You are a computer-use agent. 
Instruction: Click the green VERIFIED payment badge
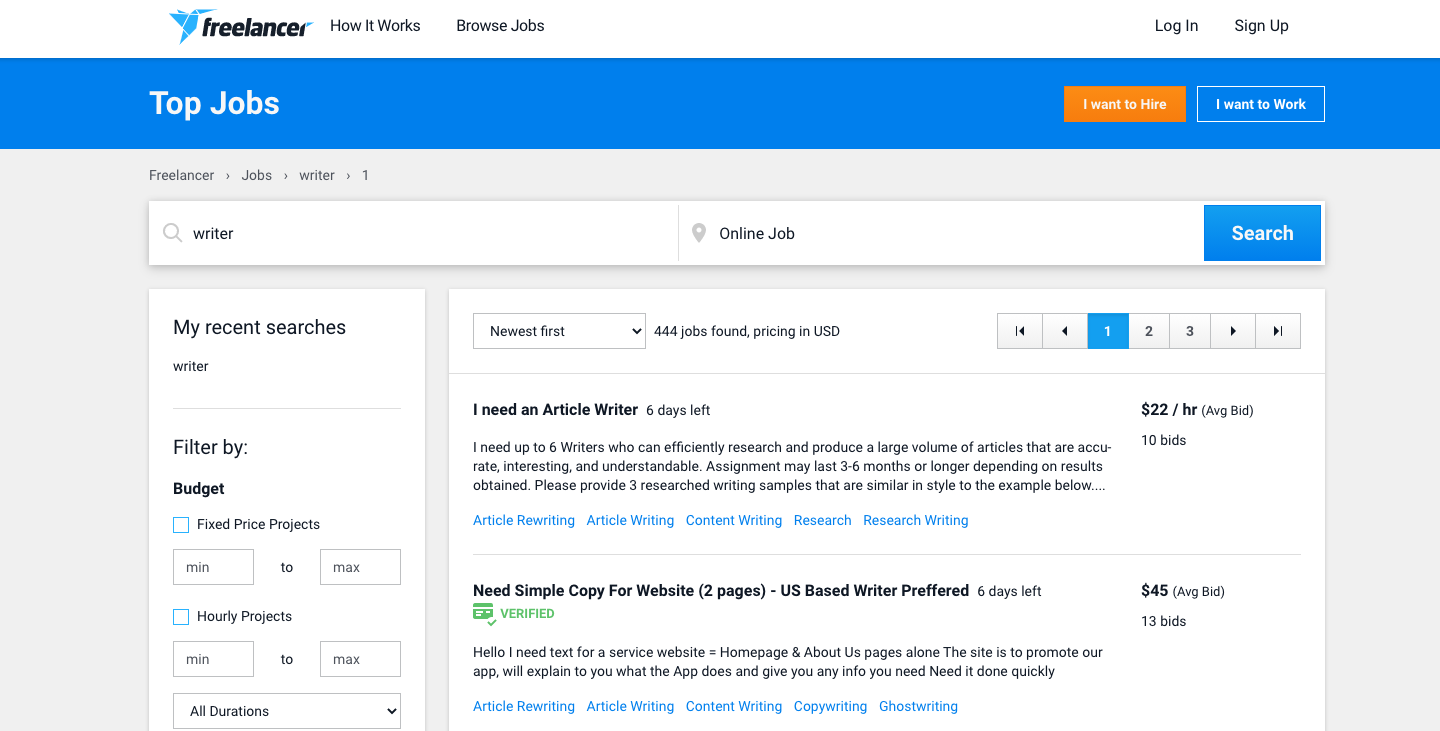pos(514,614)
